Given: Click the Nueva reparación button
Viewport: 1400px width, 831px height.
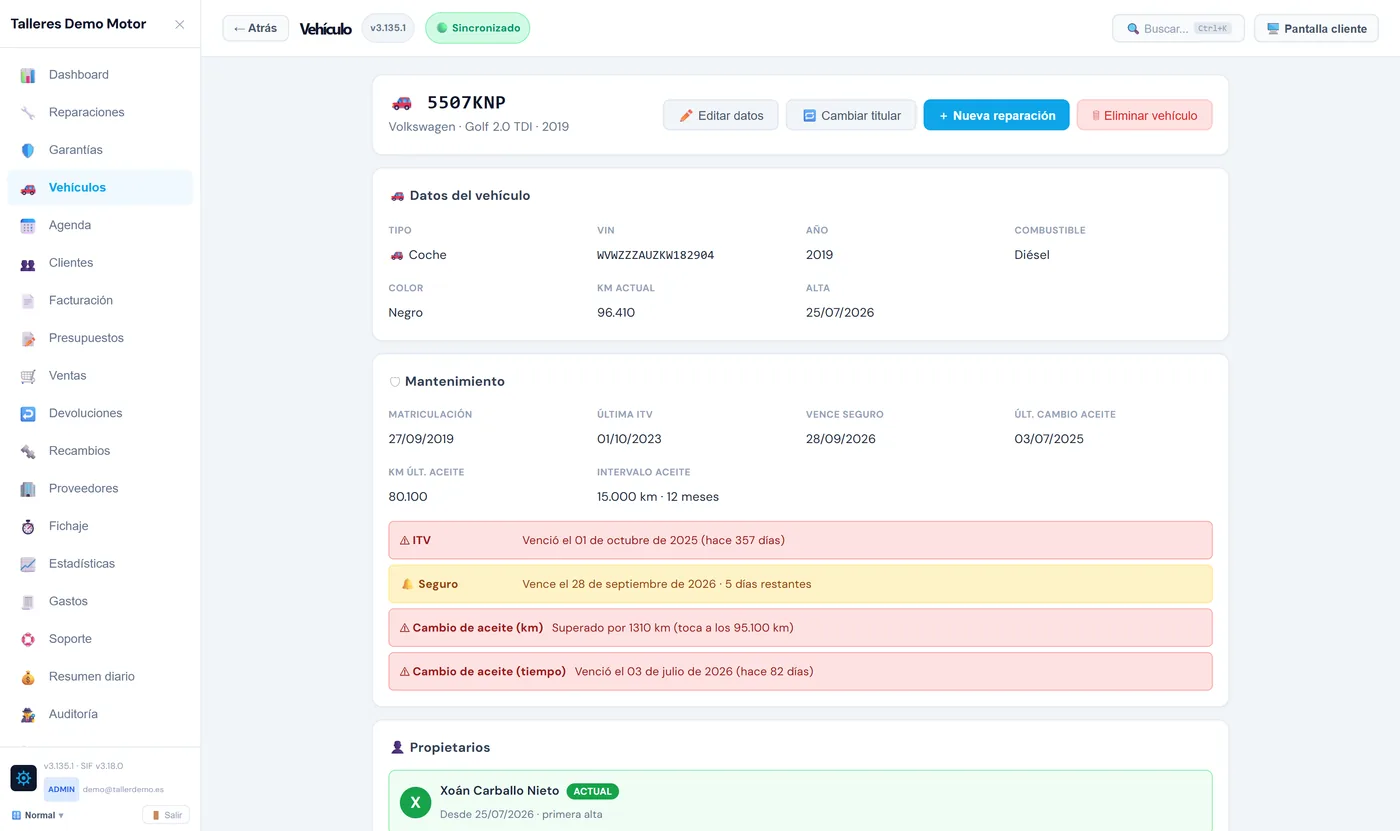Looking at the screenshot, I should tap(996, 115).
